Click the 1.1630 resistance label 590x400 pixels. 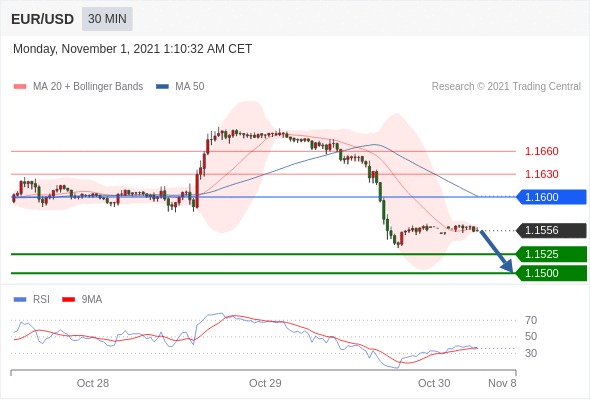[541, 174]
